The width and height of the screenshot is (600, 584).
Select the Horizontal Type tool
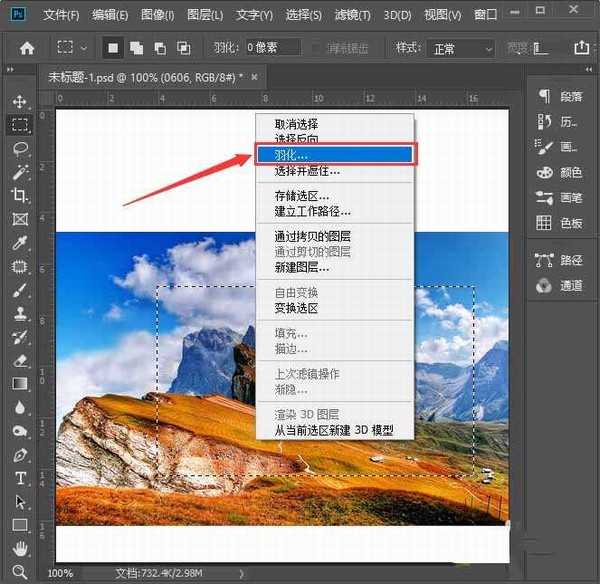[20, 478]
